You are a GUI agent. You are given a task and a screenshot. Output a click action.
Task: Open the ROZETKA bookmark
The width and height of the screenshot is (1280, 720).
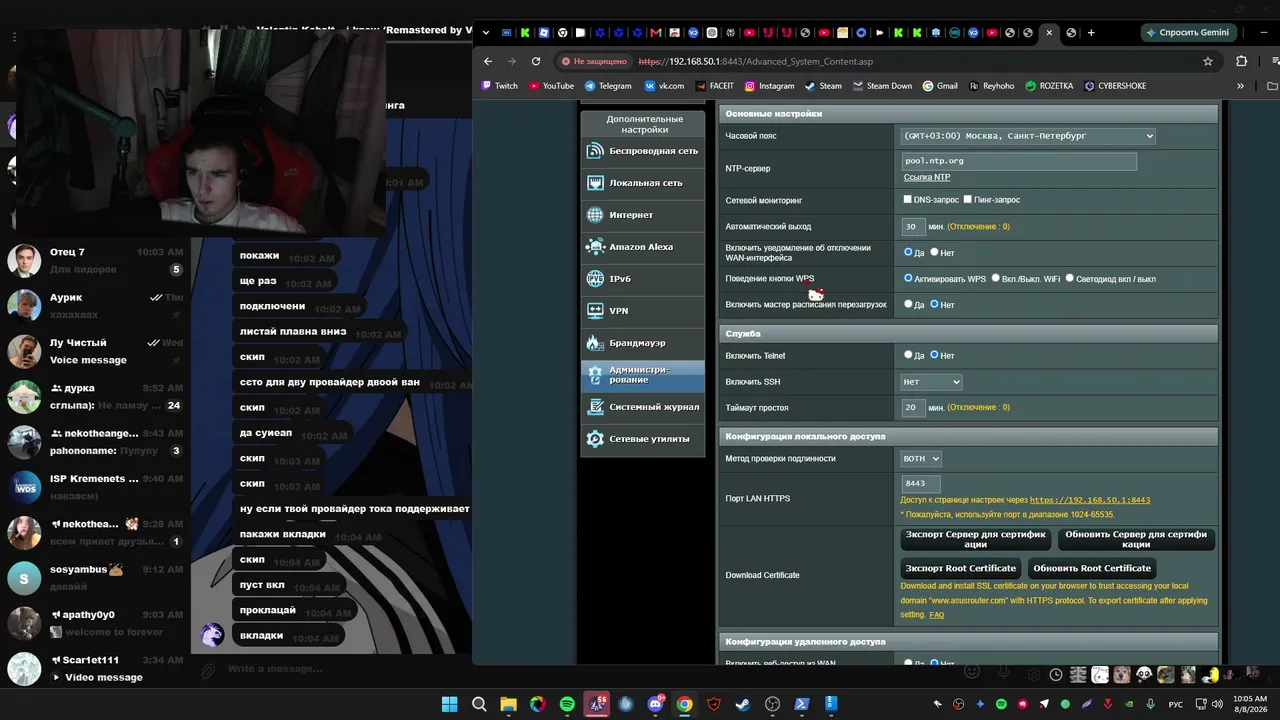[x=1049, y=86]
